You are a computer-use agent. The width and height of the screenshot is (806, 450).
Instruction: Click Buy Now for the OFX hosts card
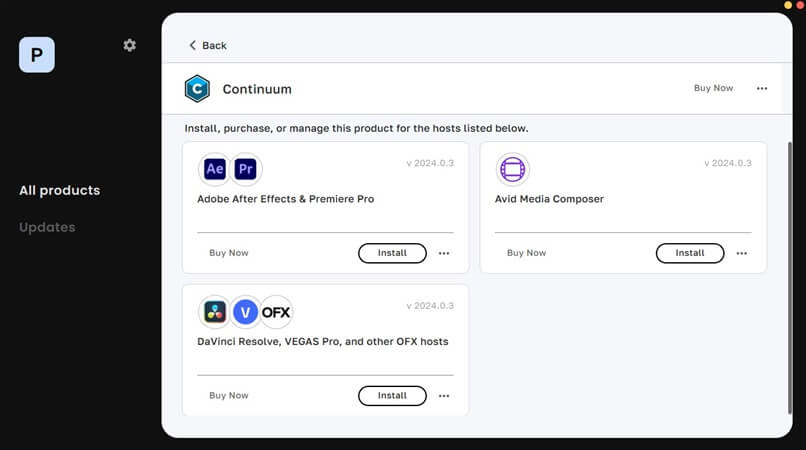click(x=229, y=395)
